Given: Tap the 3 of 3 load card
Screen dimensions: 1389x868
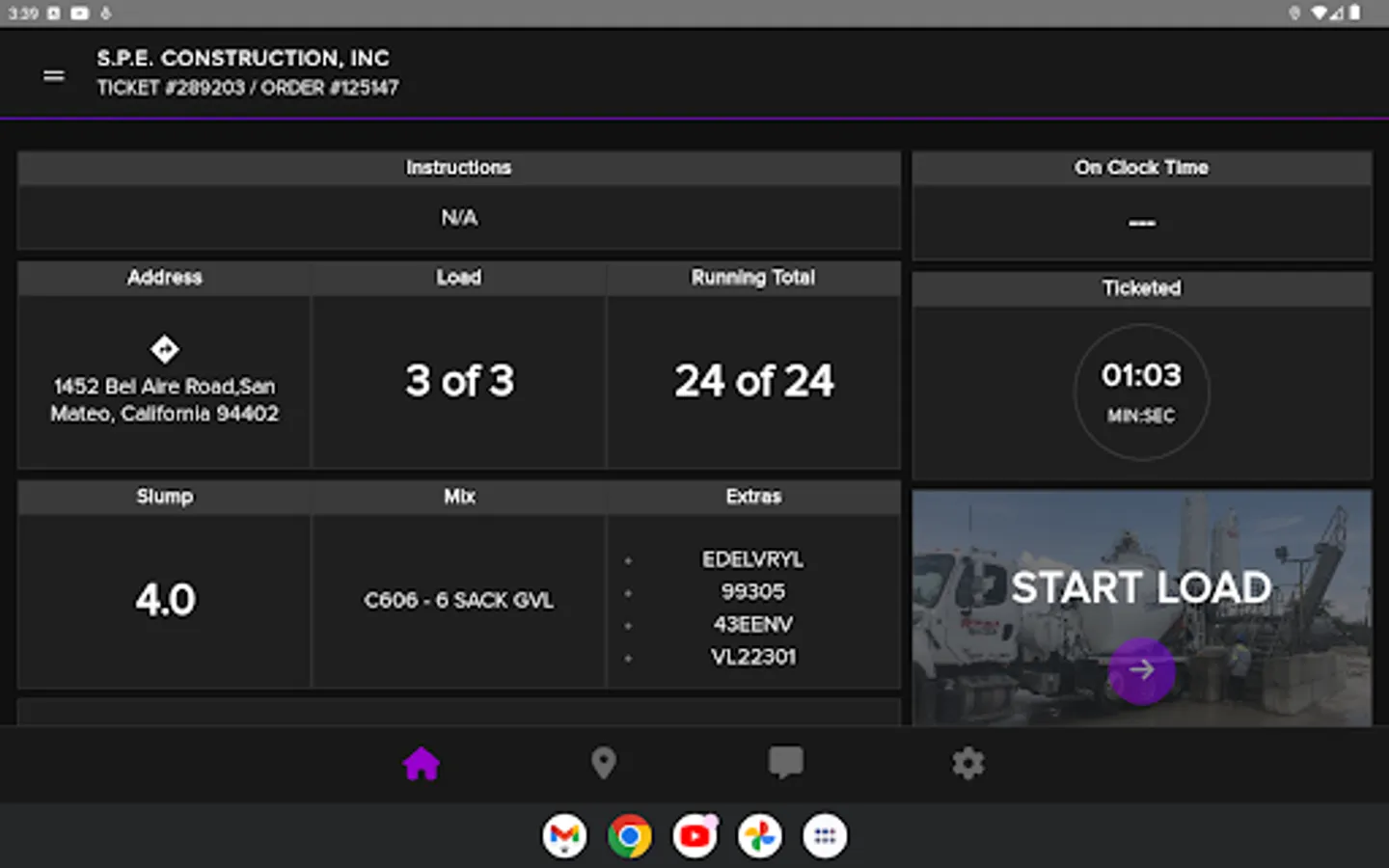Looking at the screenshot, I should 459,381.
